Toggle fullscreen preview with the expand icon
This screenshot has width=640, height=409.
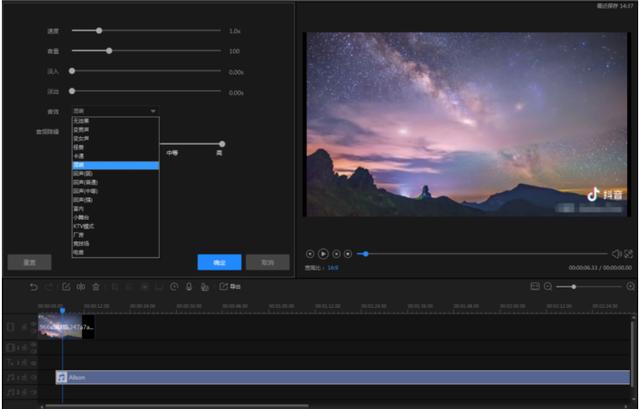click(x=629, y=254)
